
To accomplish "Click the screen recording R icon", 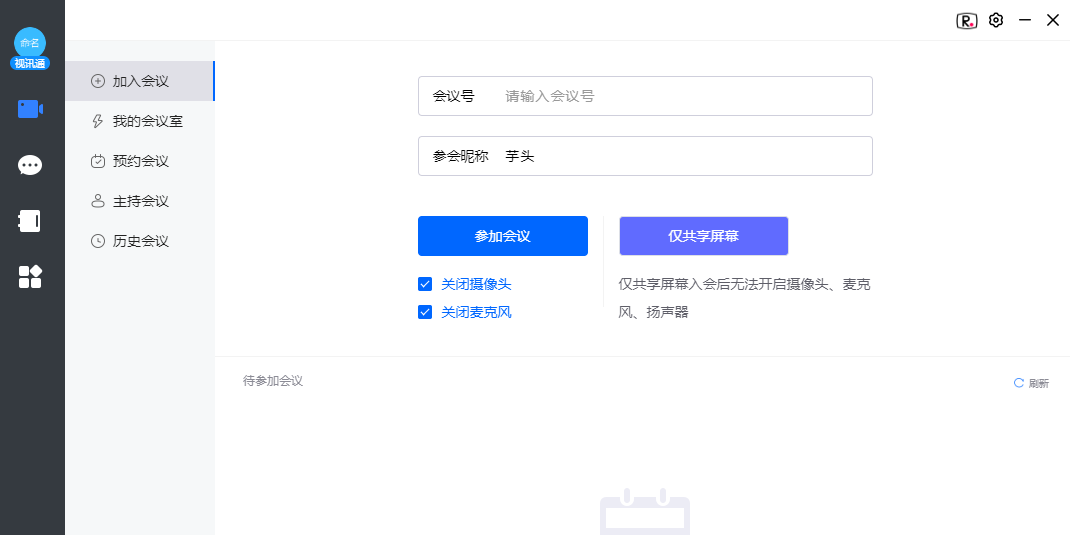I will [966, 20].
